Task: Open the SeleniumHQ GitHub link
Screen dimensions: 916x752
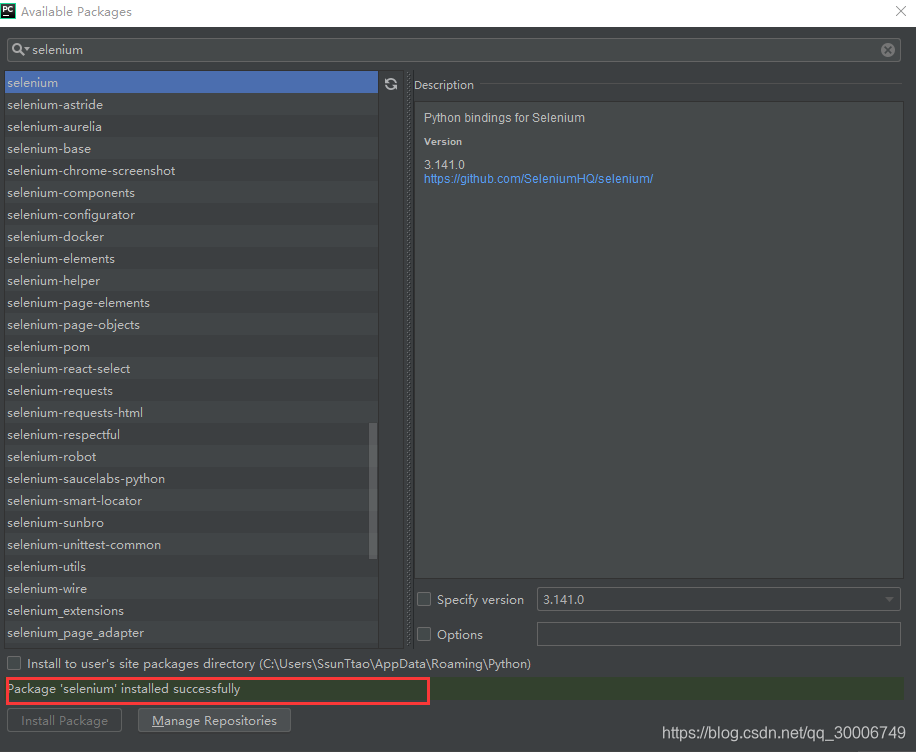Action: tap(538, 179)
